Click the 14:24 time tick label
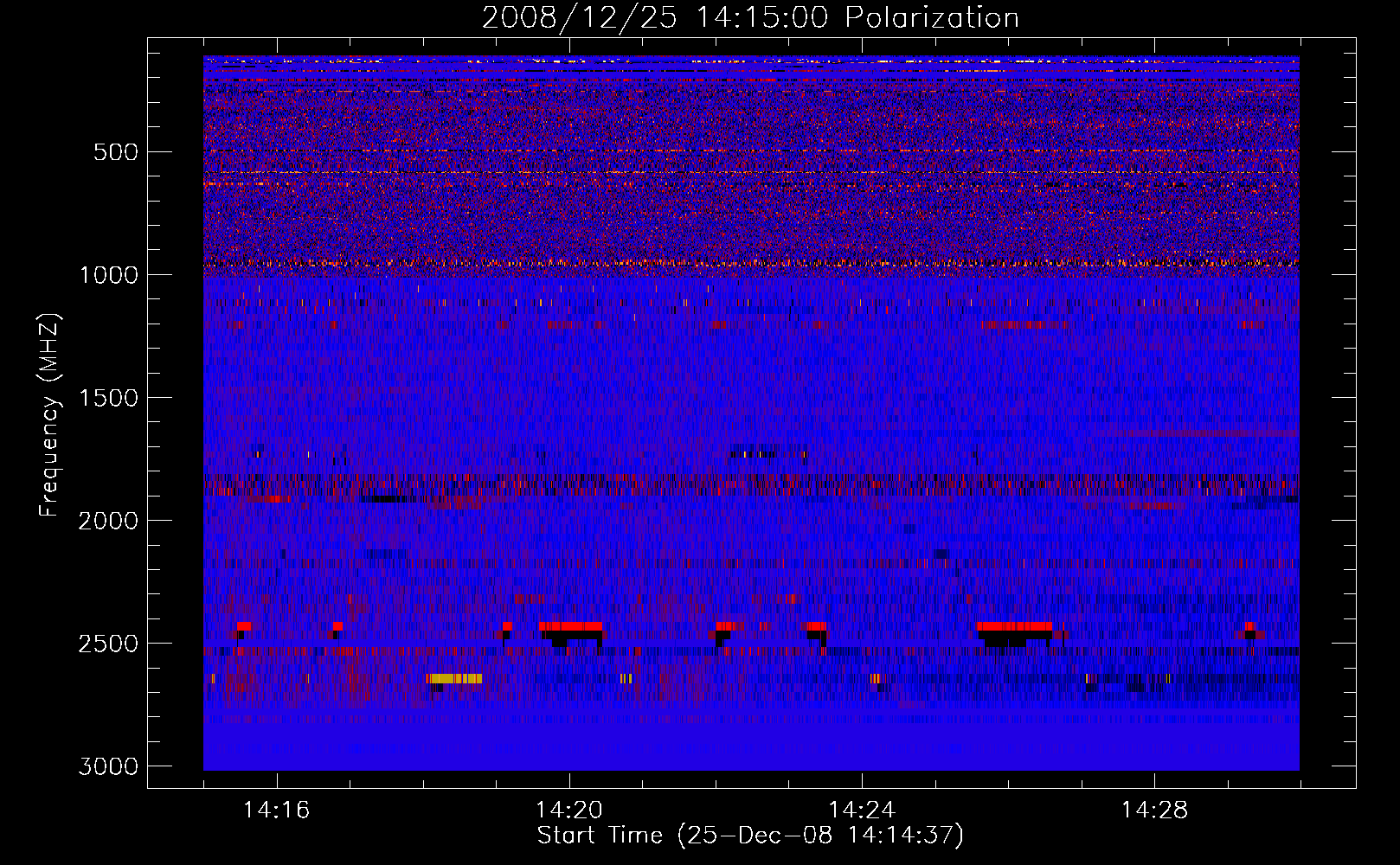Image resolution: width=1400 pixels, height=865 pixels. (x=861, y=811)
